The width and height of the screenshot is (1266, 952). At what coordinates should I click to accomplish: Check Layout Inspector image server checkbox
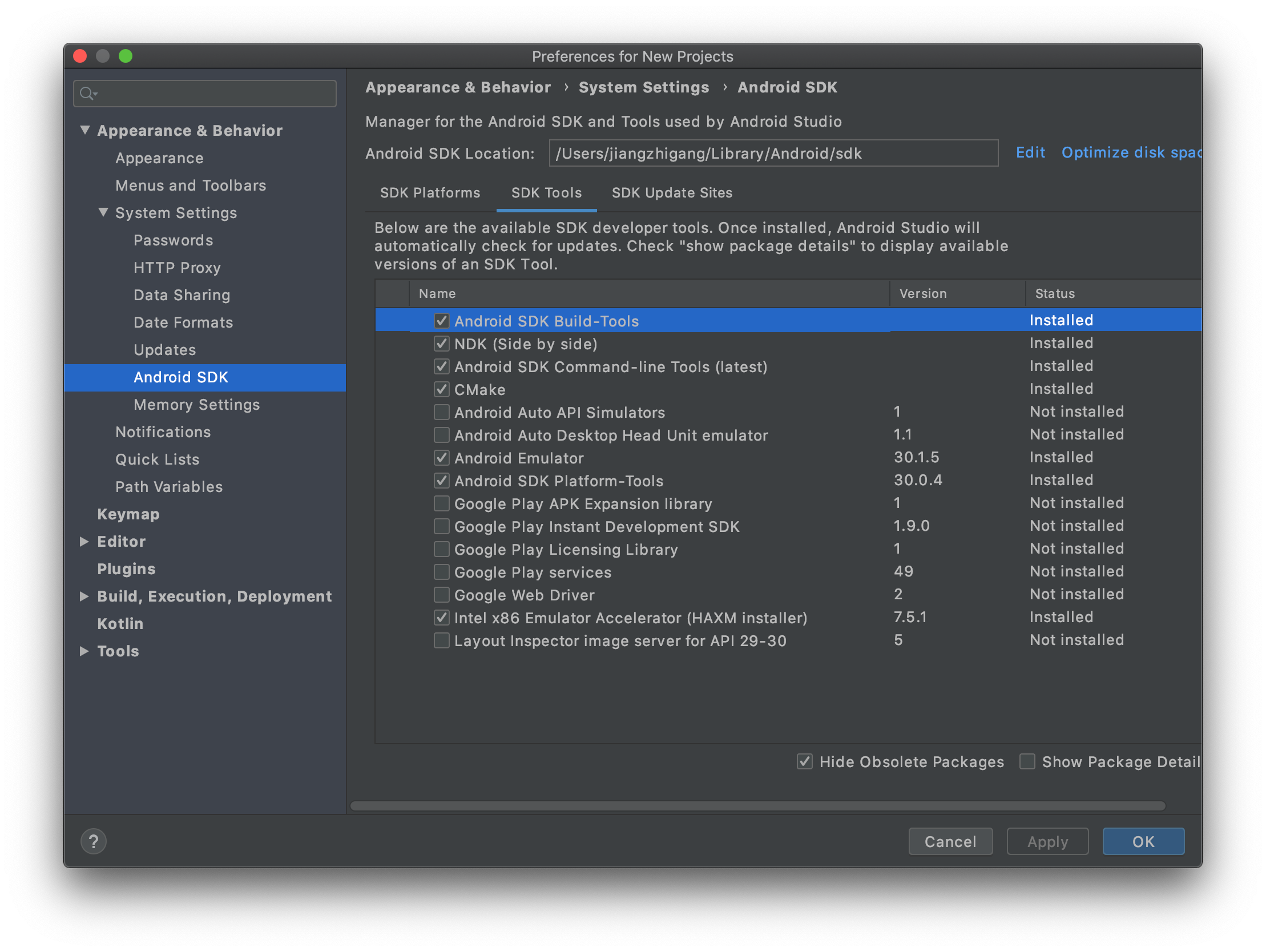pos(441,640)
